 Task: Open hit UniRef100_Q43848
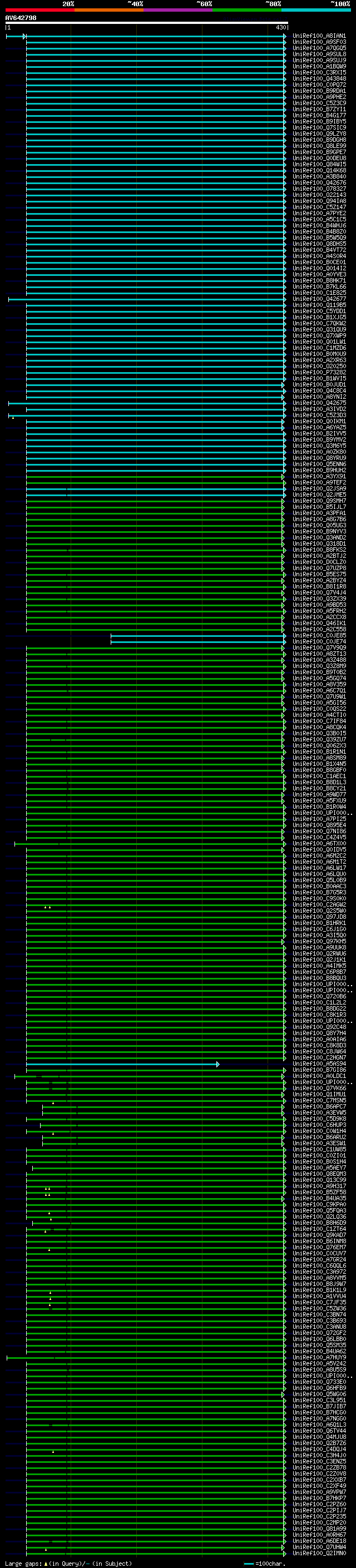pyautogui.click(x=319, y=78)
